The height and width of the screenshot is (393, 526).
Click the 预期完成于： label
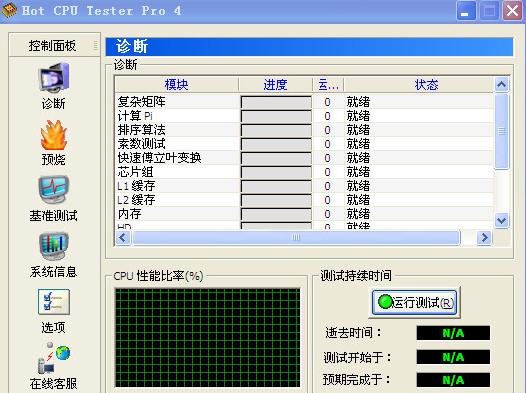(357, 380)
